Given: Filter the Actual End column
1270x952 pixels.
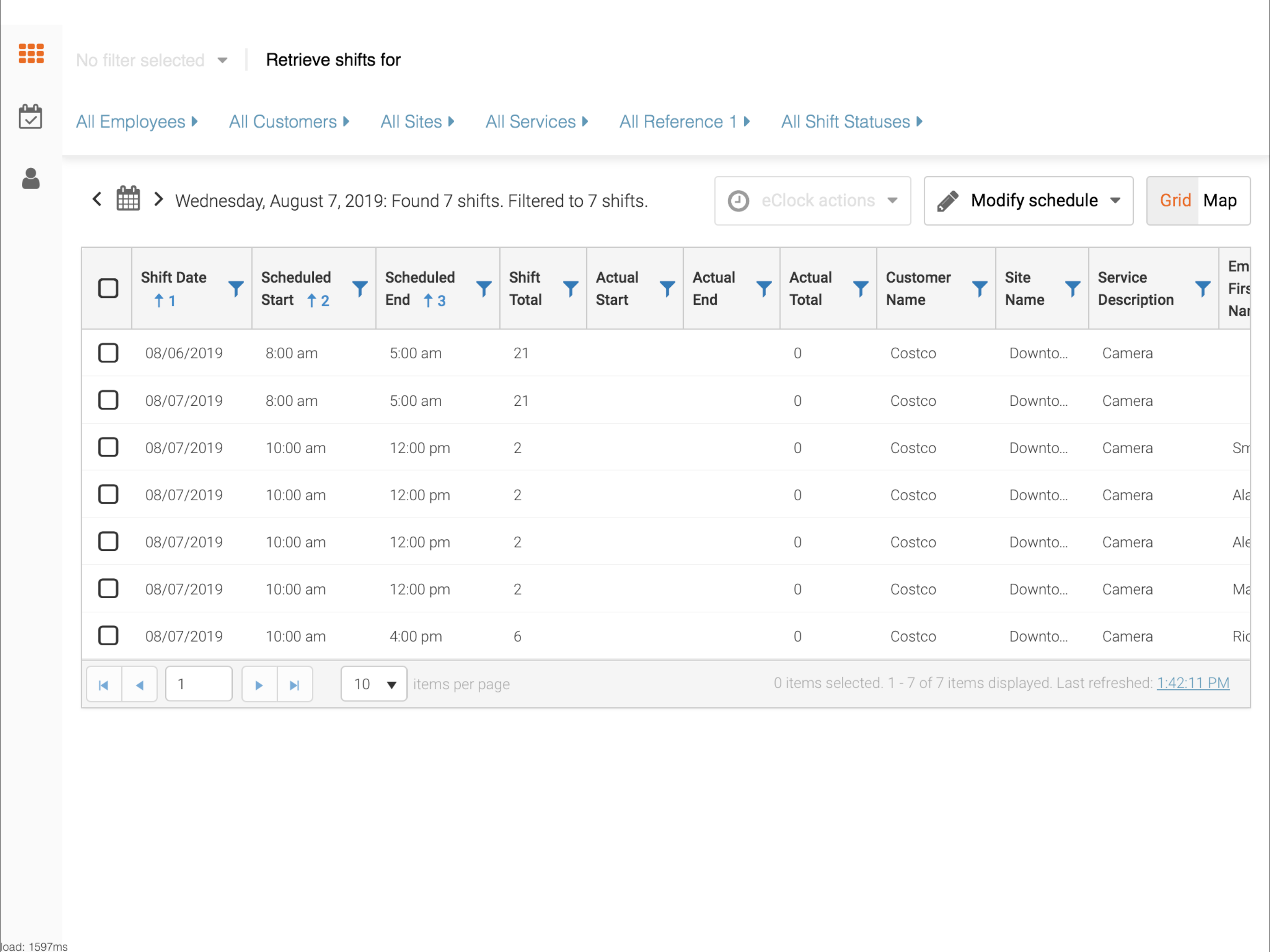Looking at the screenshot, I should [x=764, y=288].
